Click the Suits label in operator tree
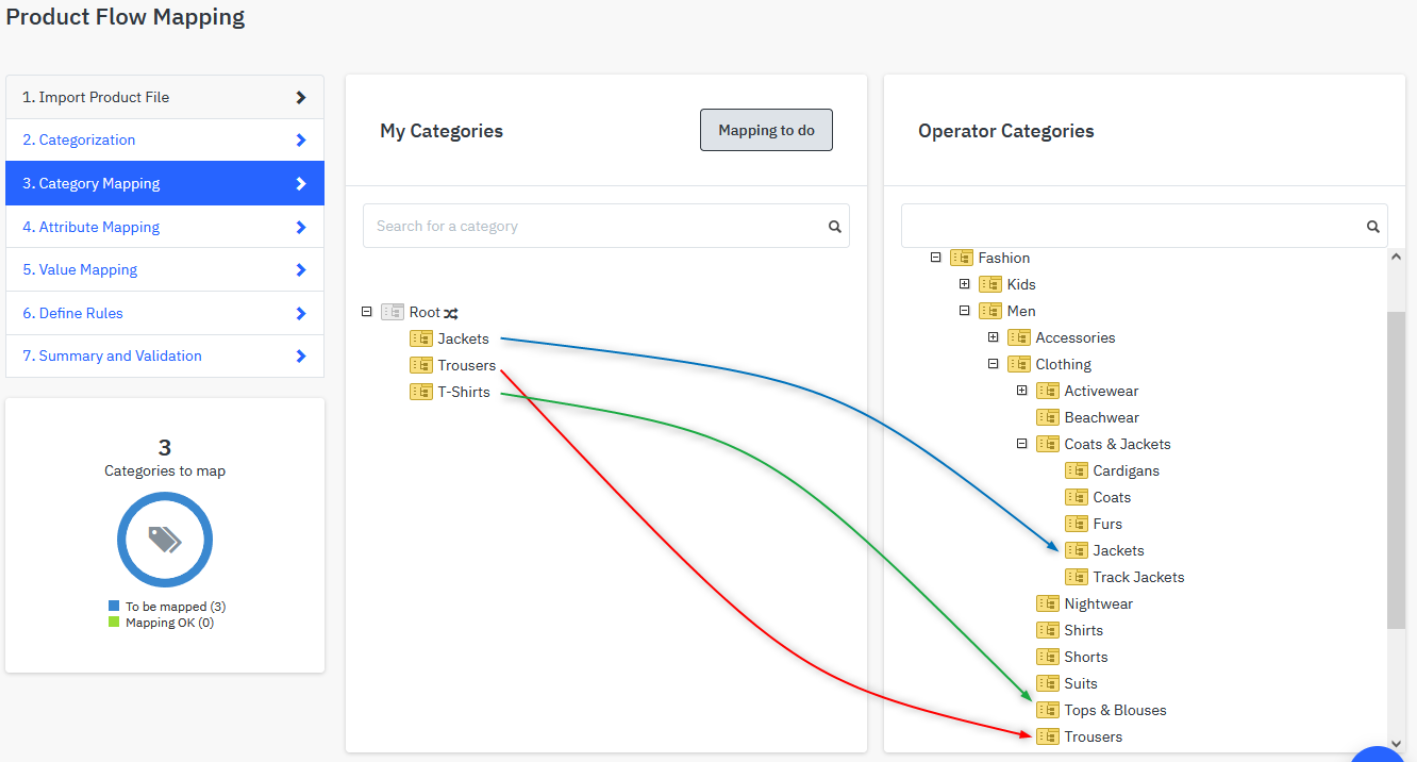The image size is (1417, 762). [x=1081, y=683]
